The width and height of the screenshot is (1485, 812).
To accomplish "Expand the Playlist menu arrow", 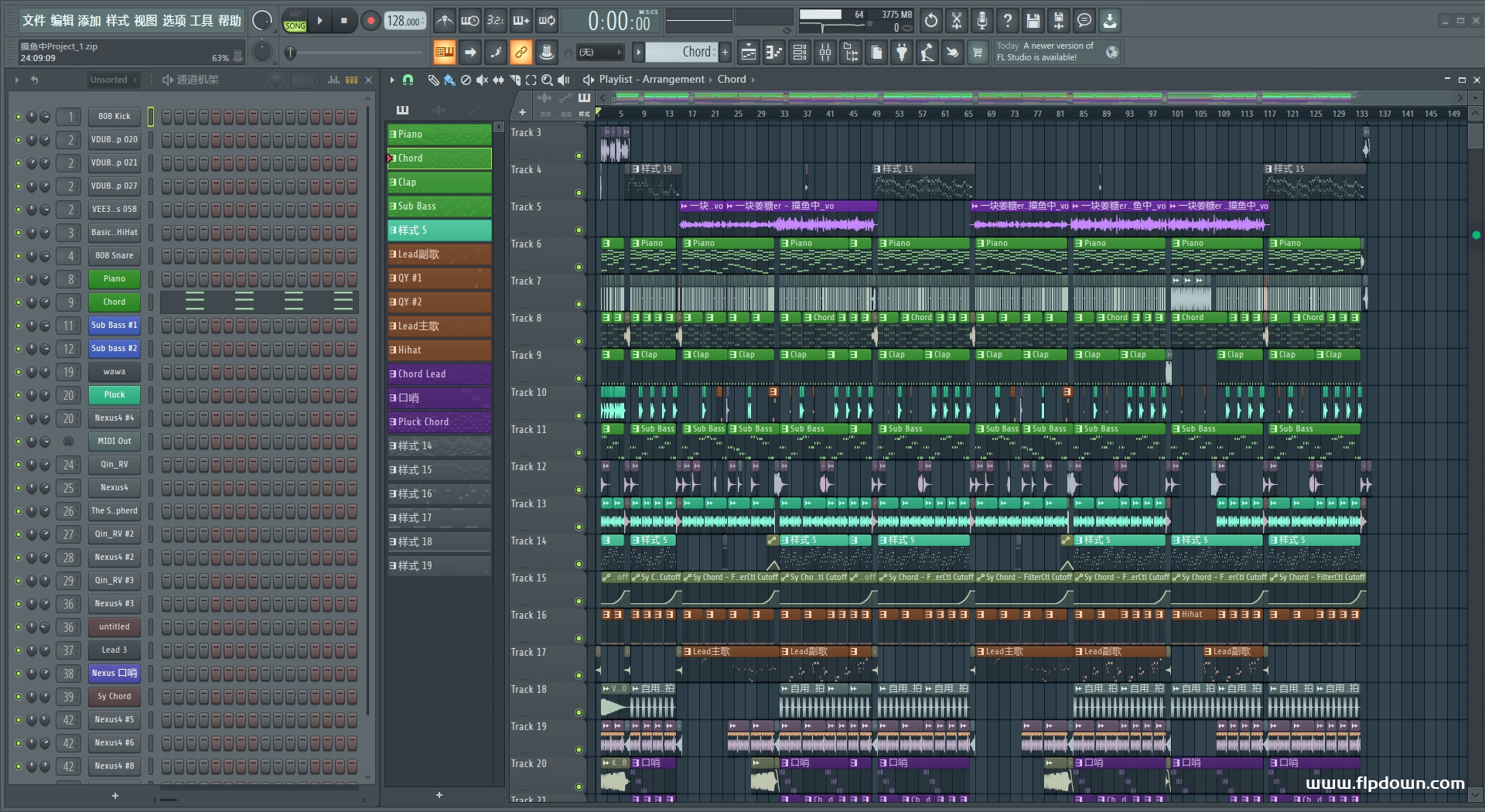I will [392, 80].
